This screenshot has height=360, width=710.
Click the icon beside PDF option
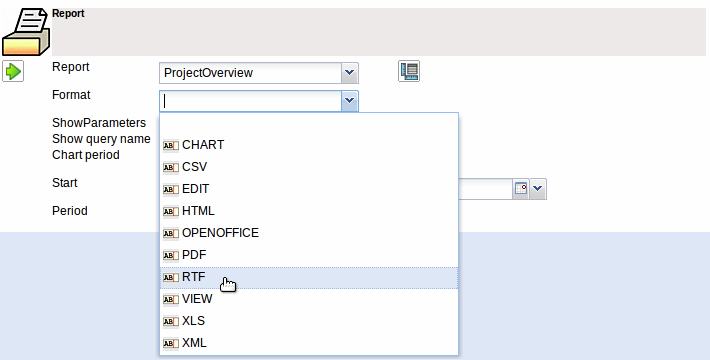click(x=171, y=255)
